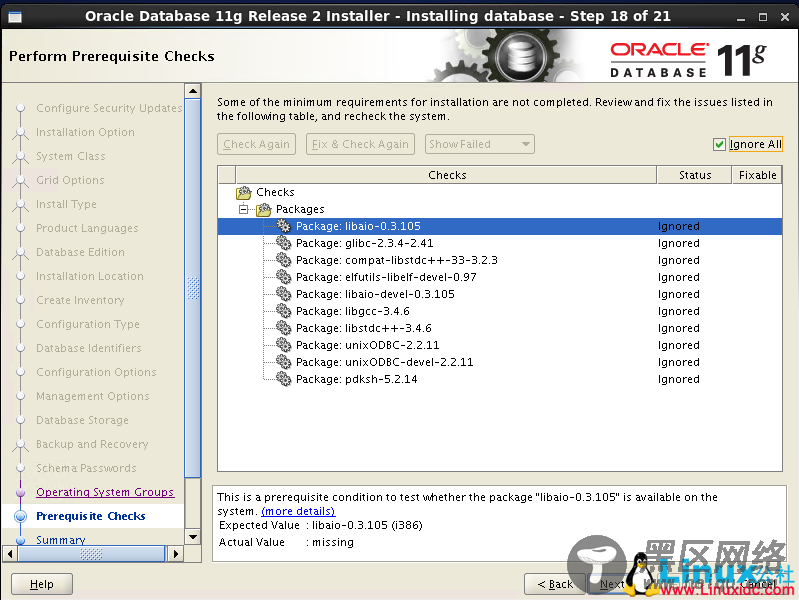Click the sidebar vertical scrollbar thumb

[x=193, y=288]
